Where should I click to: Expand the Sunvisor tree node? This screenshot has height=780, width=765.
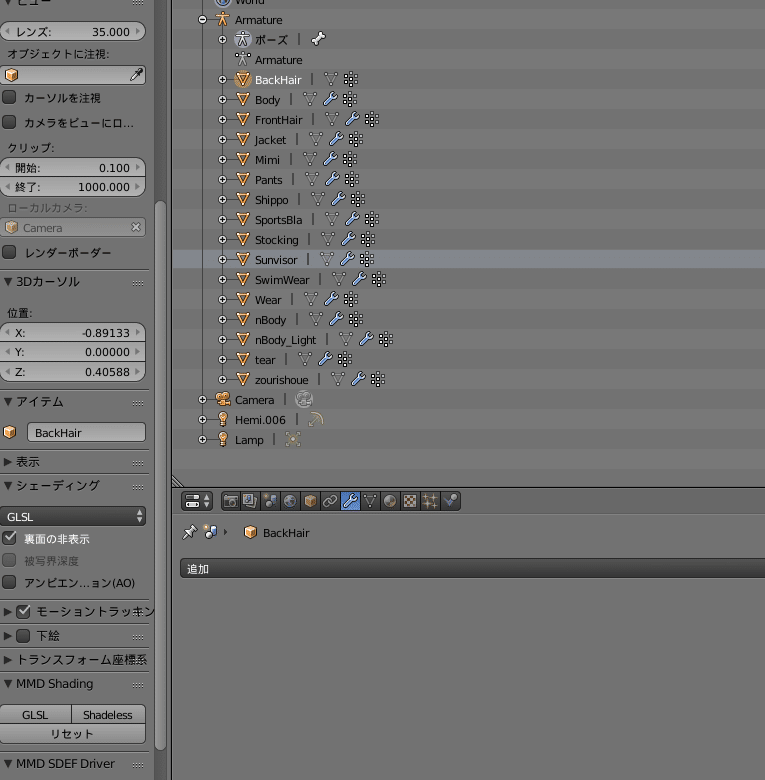coord(222,260)
